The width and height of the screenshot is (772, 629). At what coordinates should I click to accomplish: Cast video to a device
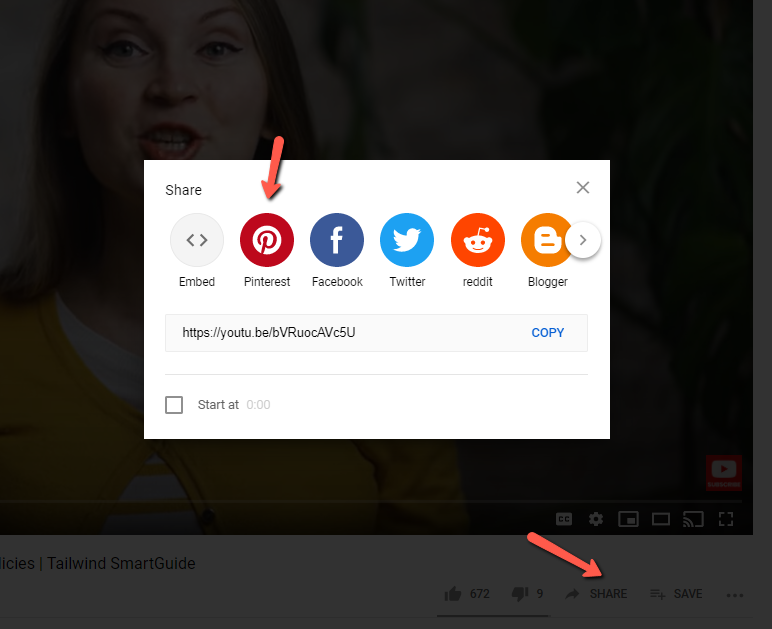[693, 519]
